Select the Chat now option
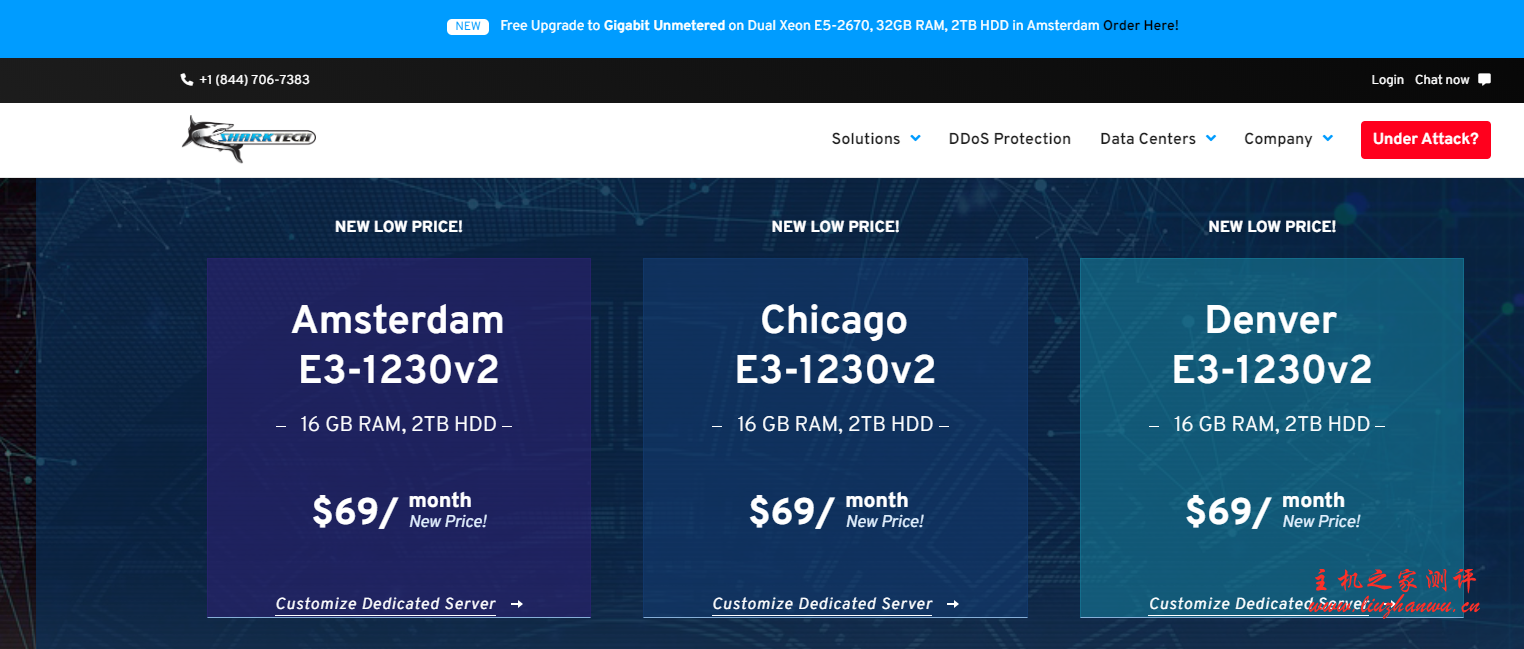 point(1441,79)
